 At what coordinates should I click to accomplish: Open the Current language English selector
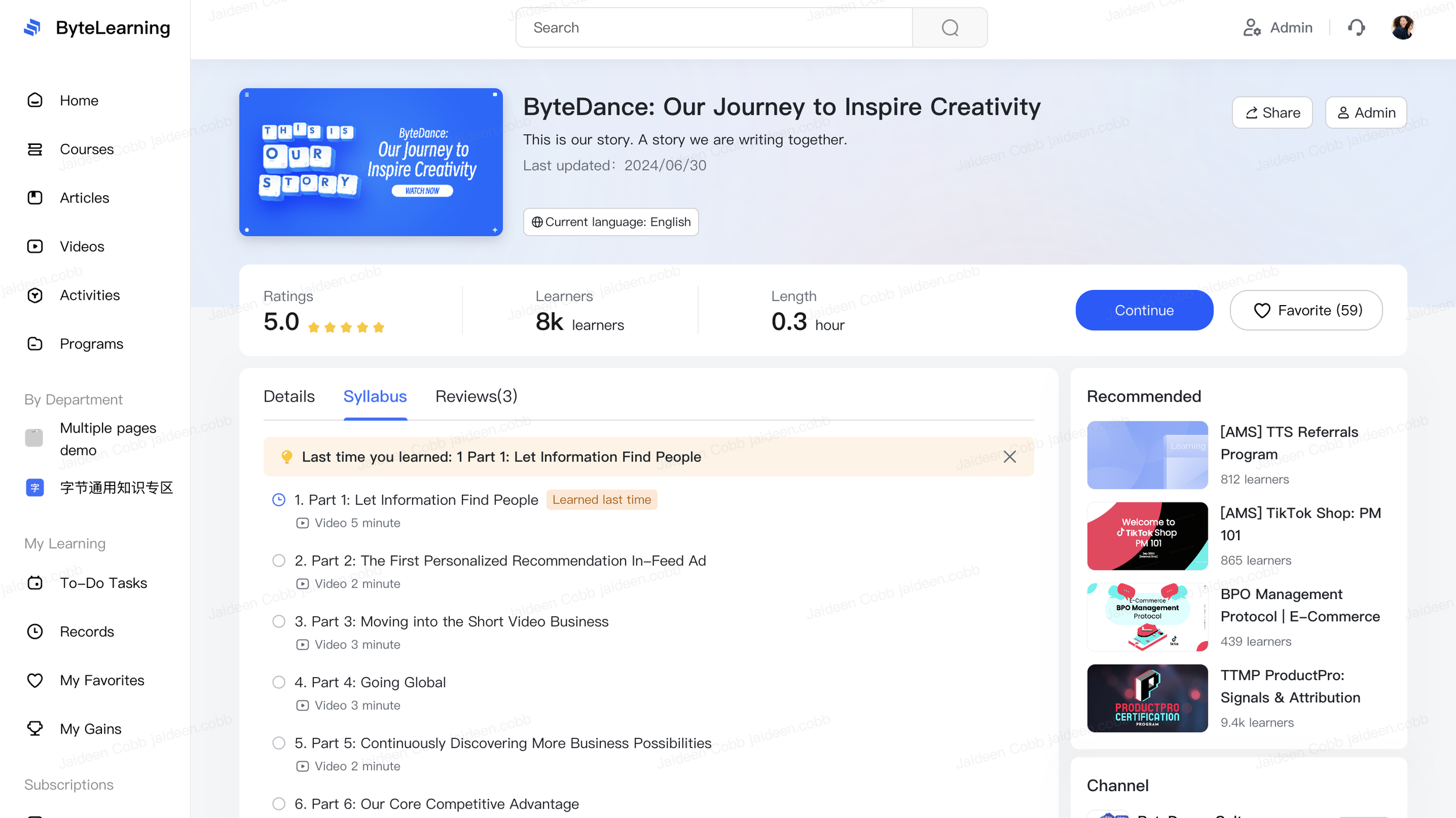(x=610, y=222)
